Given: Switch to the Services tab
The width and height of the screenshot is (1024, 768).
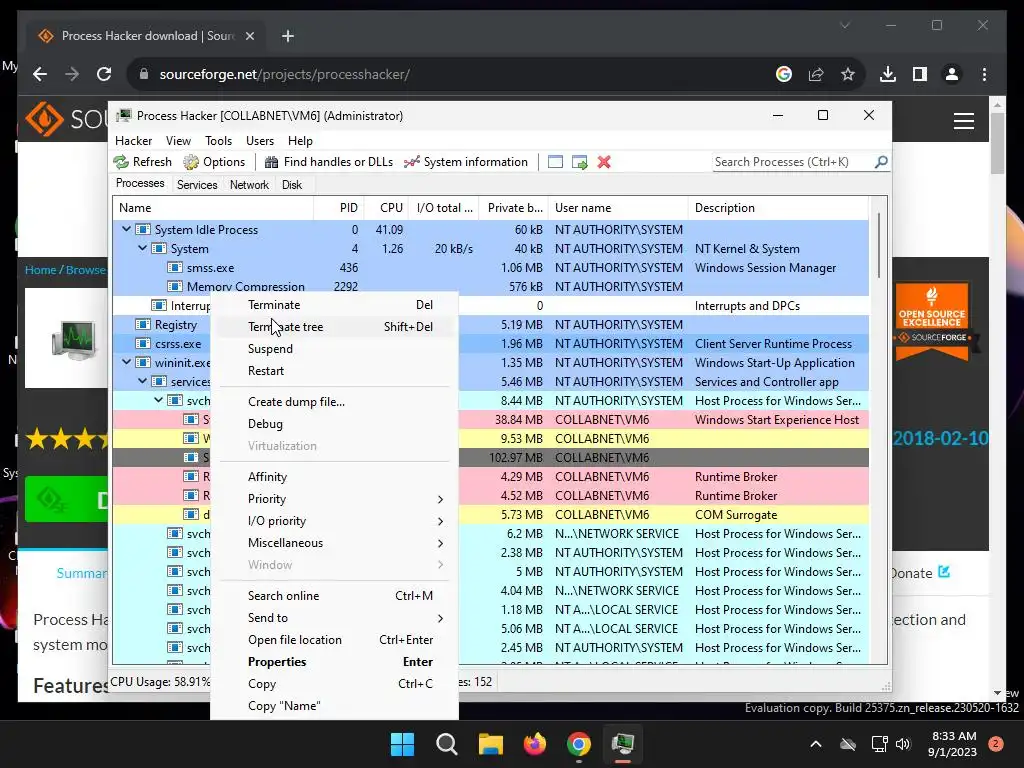Looking at the screenshot, I should pos(197,185).
